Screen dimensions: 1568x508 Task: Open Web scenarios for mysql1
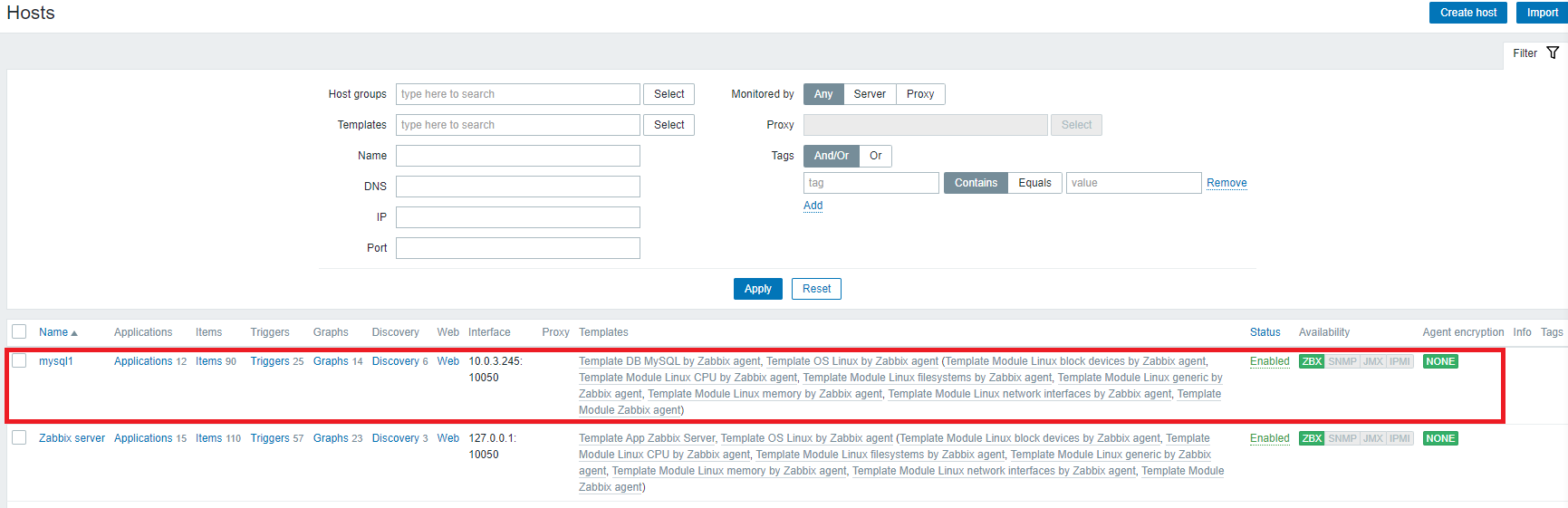448,361
